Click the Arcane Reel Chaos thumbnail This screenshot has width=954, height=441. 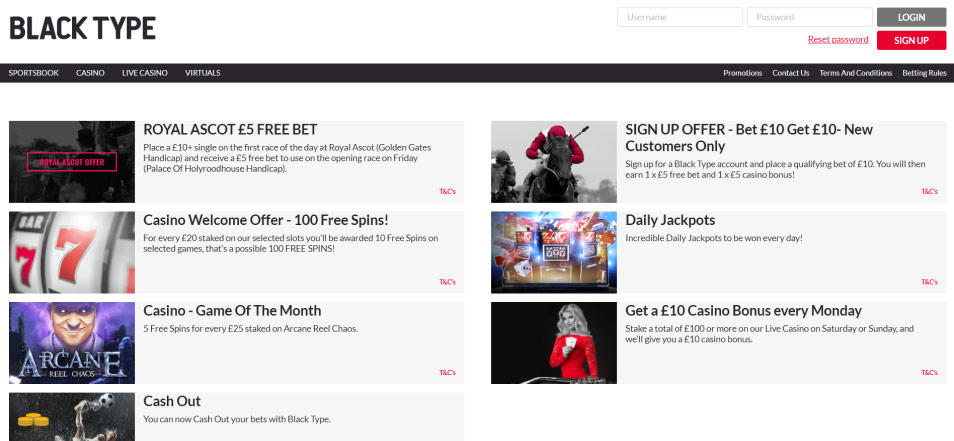point(72,343)
